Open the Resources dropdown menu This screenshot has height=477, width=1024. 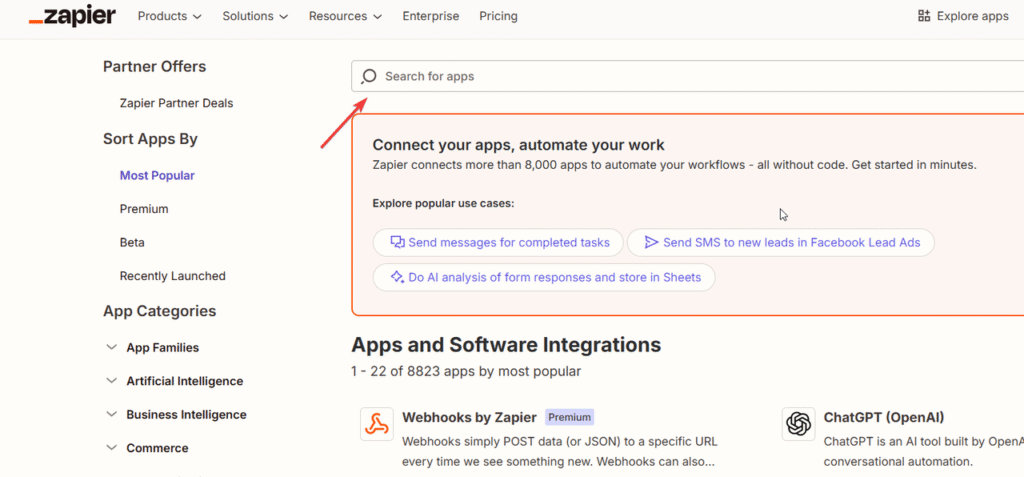point(345,16)
